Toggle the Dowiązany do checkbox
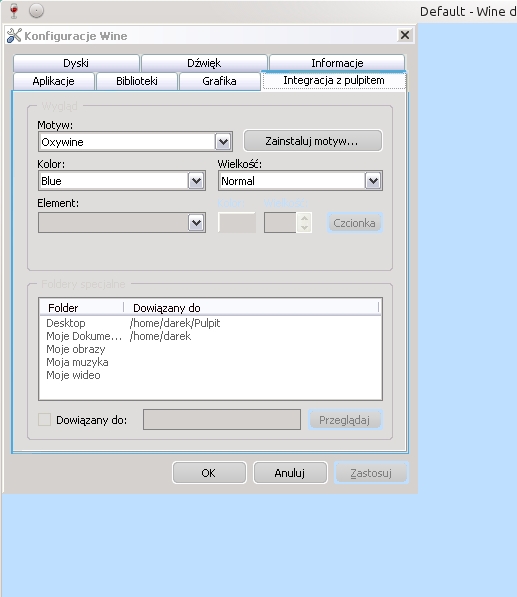Viewport: 517px width, 597px height. pyautogui.click(x=45, y=420)
